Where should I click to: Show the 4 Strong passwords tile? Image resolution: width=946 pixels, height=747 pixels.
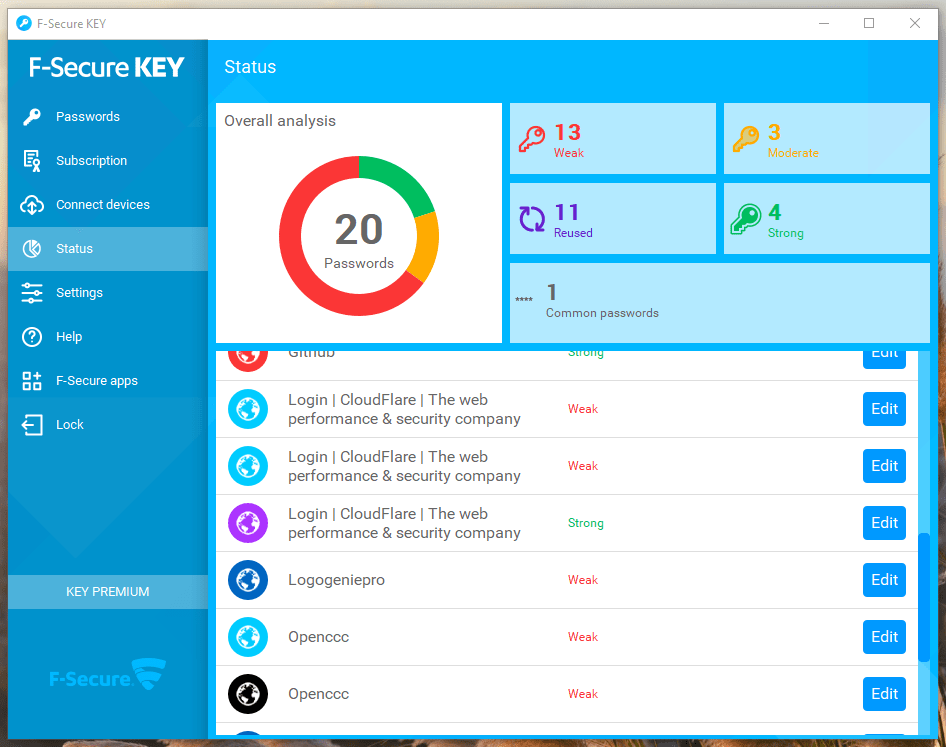[827, 218]
